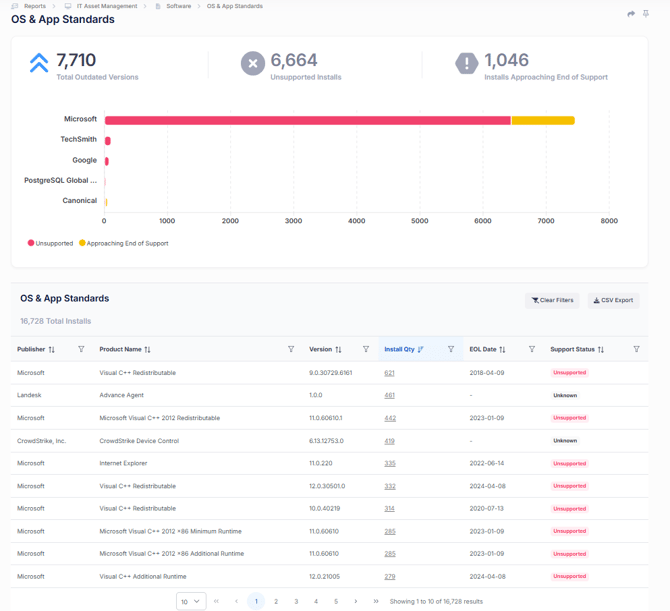
Task: Open the rows-per-page dropdown
Action: [x=190, y=601]
